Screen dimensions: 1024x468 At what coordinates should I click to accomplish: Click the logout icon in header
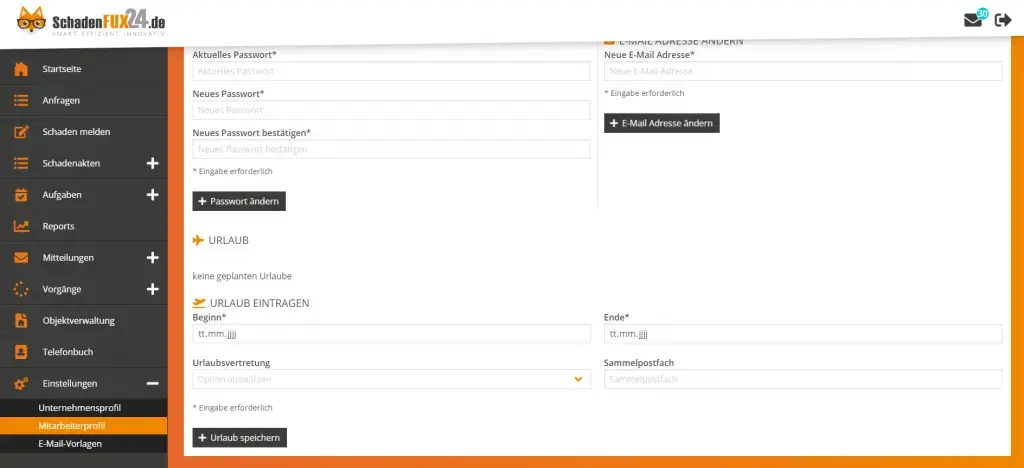click(1003, 20)
